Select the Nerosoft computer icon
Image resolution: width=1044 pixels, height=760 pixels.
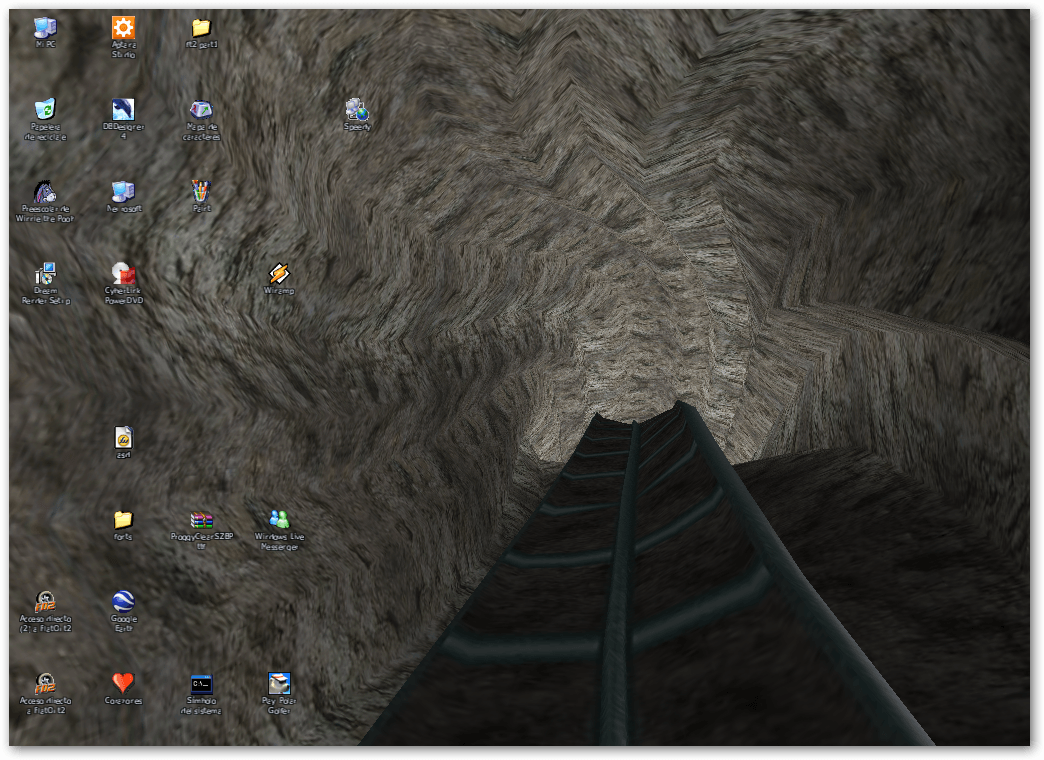tap(123, 192)
